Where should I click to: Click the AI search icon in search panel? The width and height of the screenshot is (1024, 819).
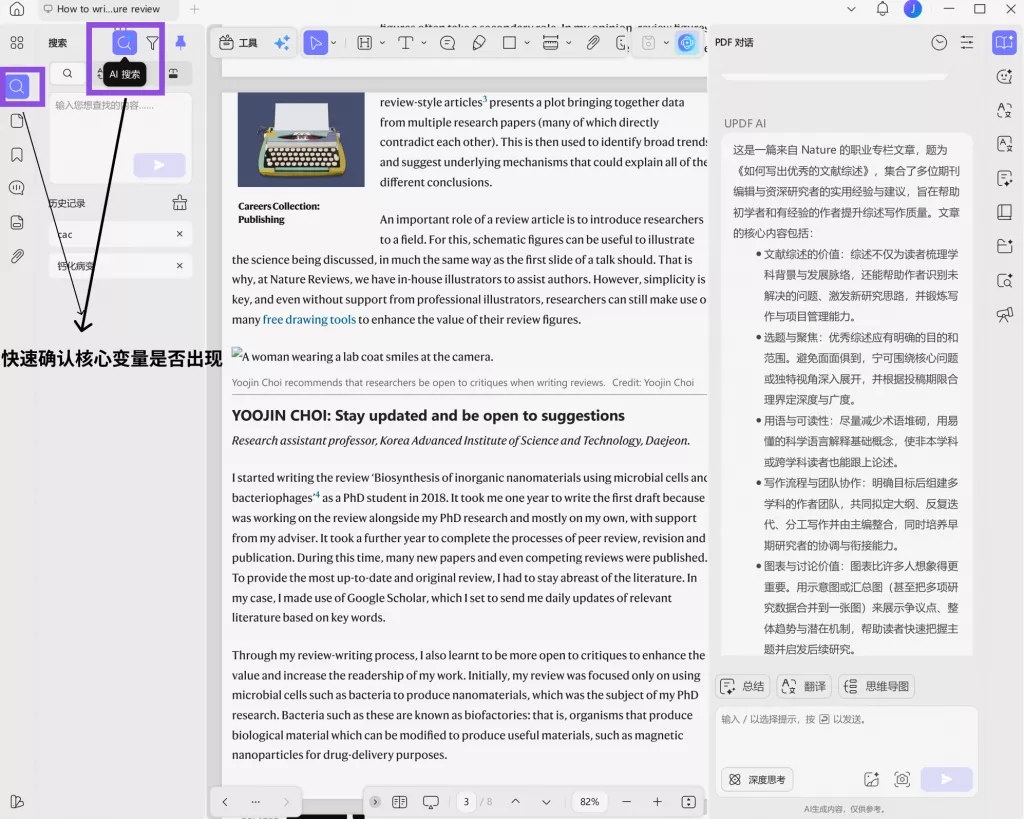point(123,43)
